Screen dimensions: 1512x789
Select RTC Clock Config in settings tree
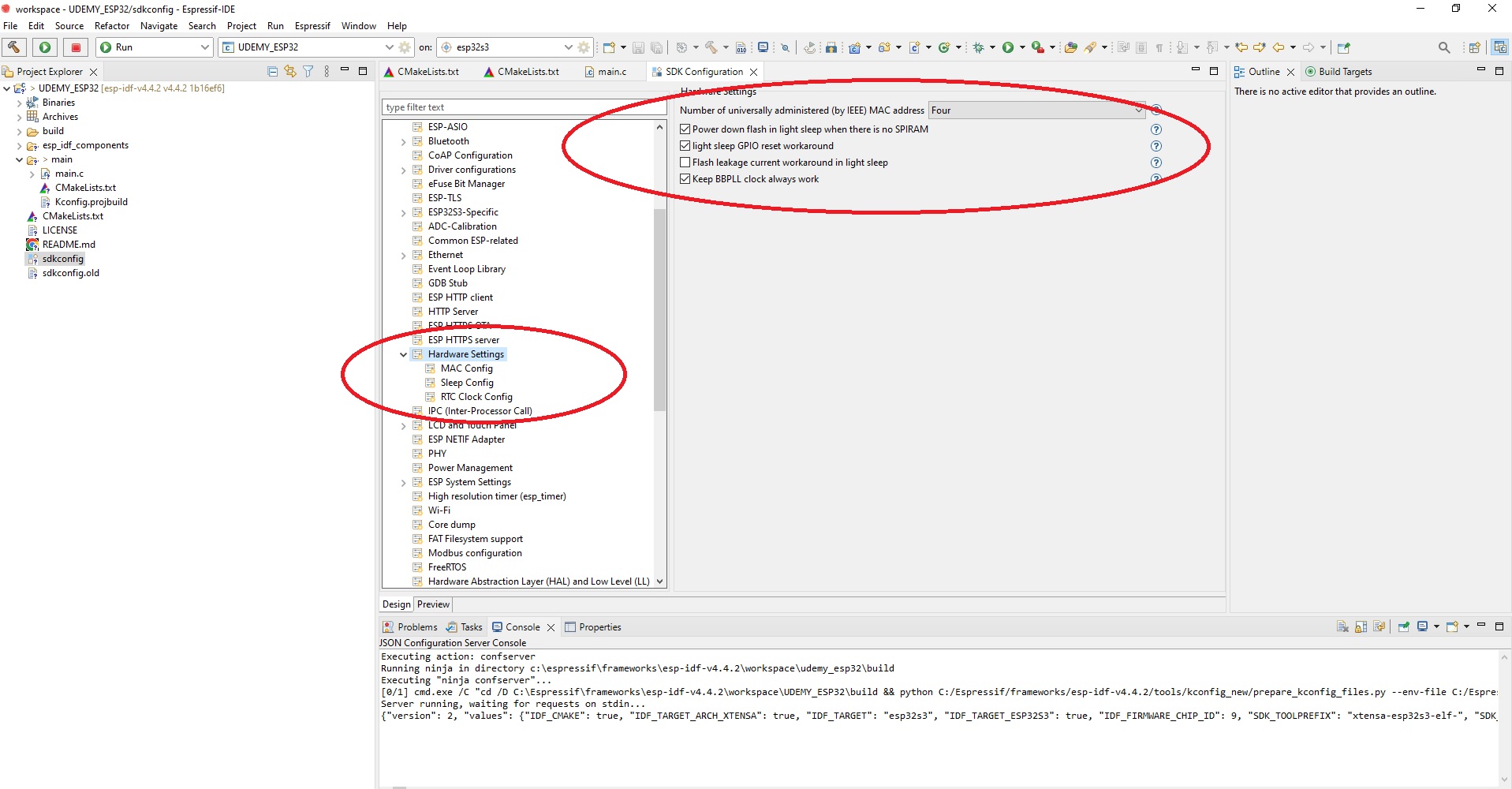pyautogui.click(x=476, y=397)
